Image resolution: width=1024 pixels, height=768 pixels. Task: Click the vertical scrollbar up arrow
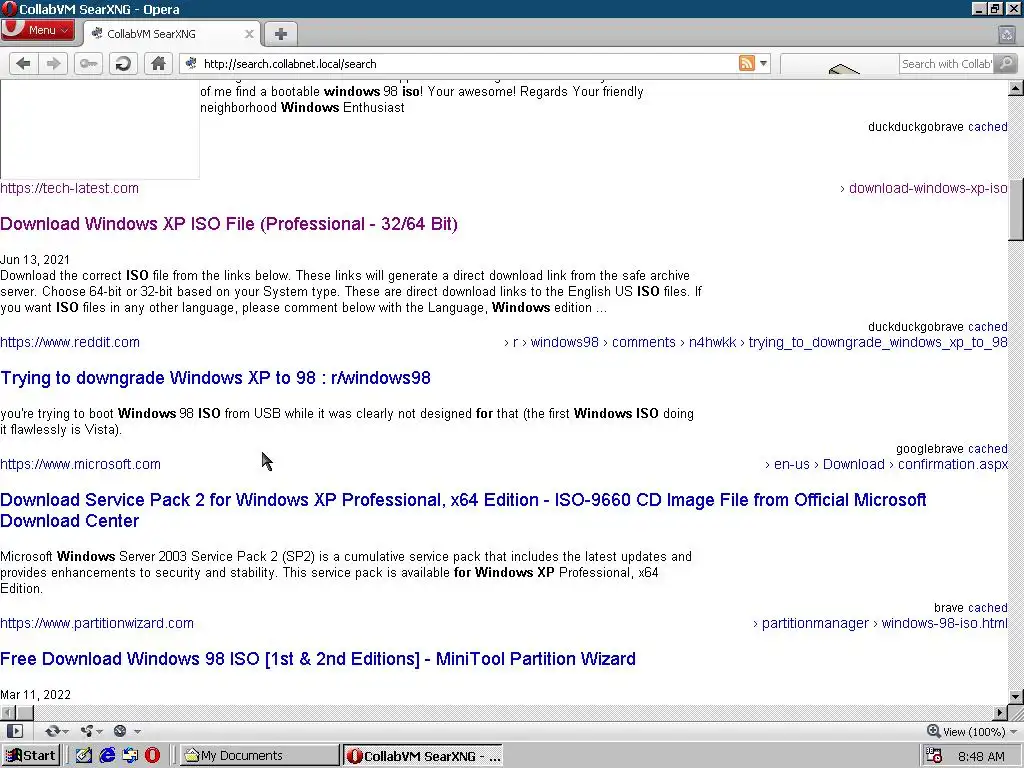tap(1016, 88)
